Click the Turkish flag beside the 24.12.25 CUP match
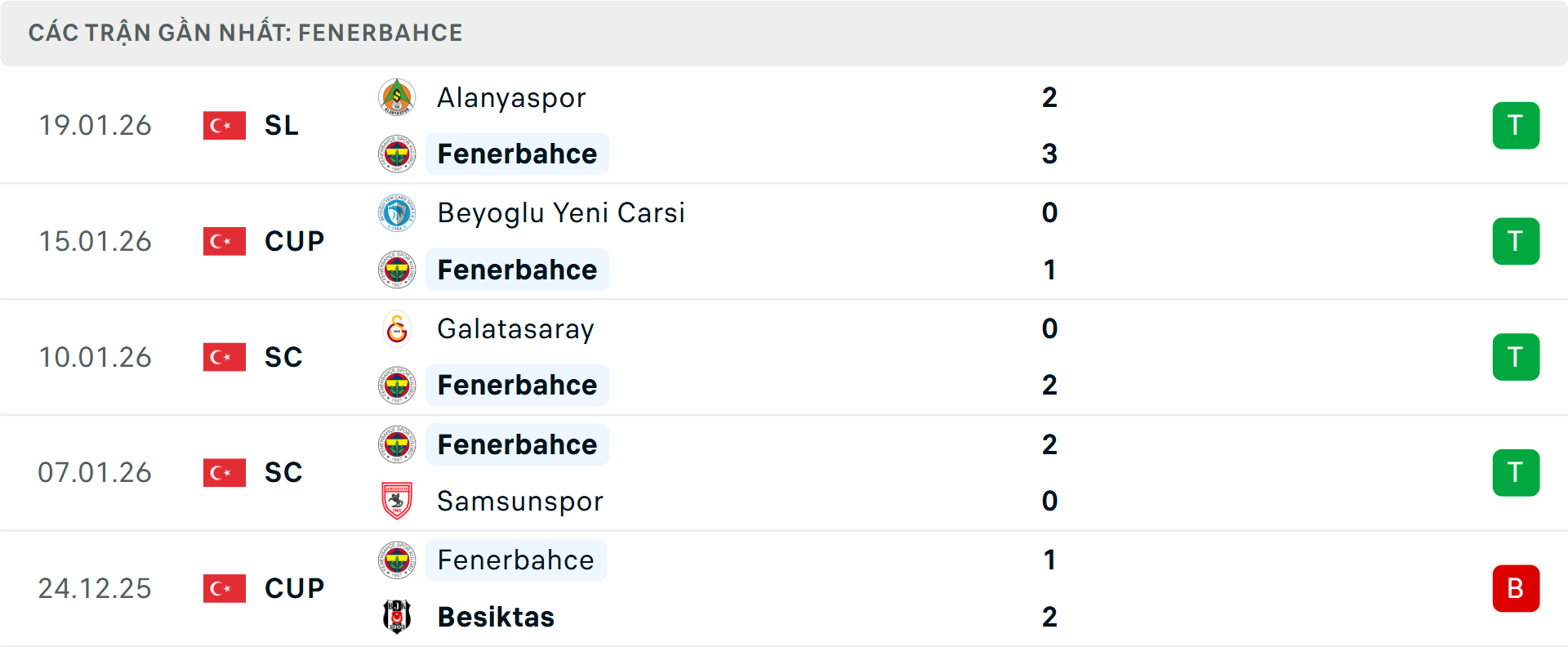The image size is (1568, 647). click(224, 588)
